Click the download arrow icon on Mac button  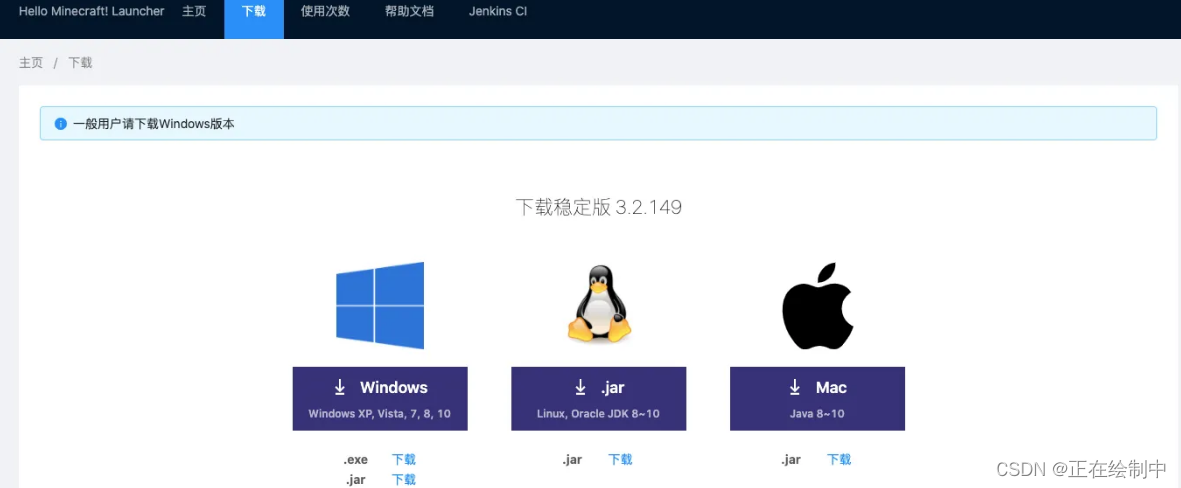(x=795, y=387)
